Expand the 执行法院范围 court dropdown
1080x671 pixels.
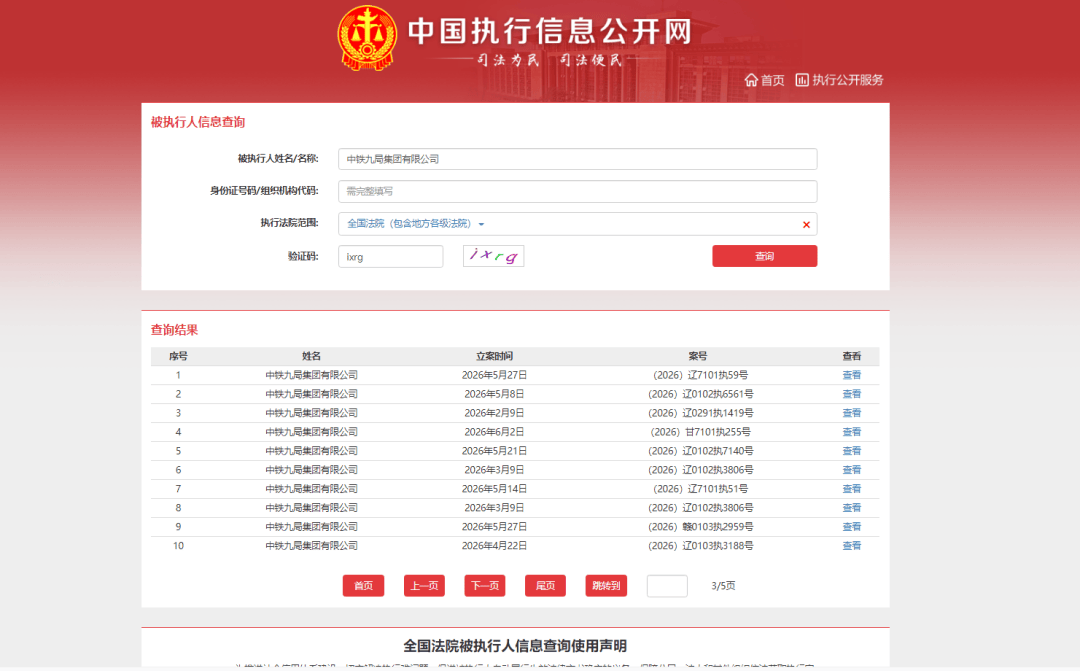click(415, 224)
